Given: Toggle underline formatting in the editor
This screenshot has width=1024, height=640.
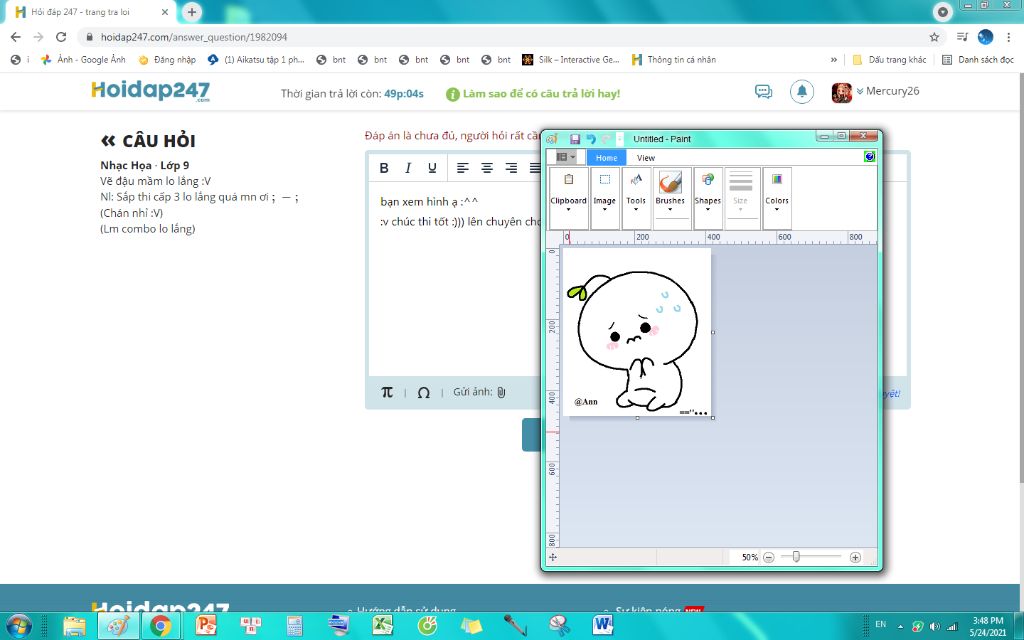Looking at the screenshot, I should [435, 168].
